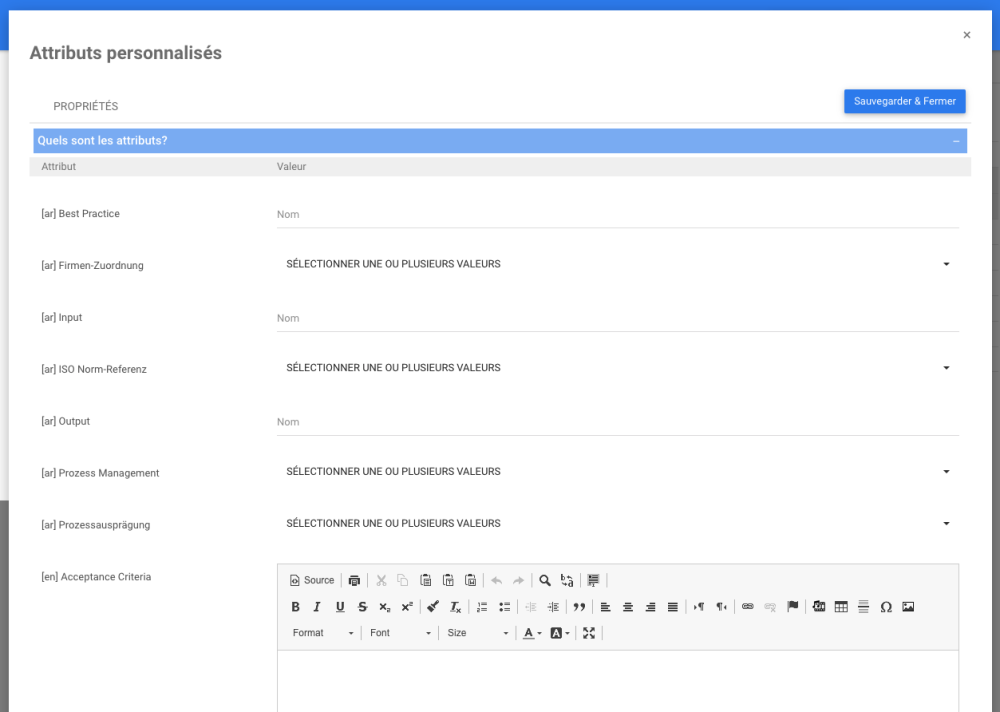Click the Print icon in editor toolbar
The height and width of the screenshot is (712, 1000).
click(355, 580)
